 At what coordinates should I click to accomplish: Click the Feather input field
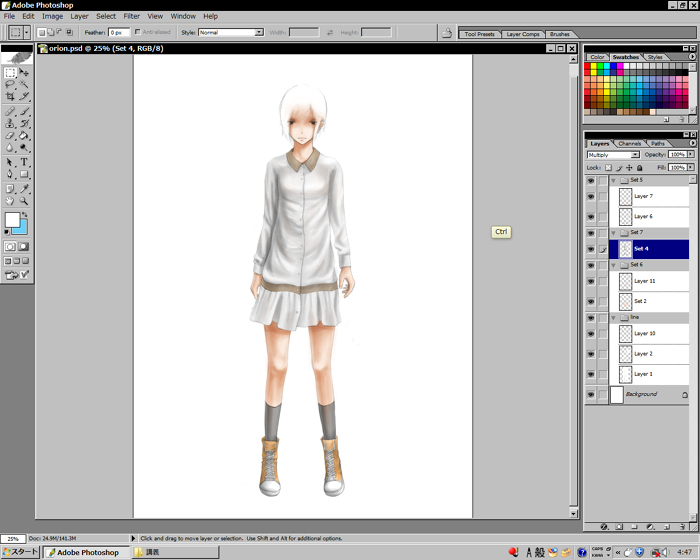click(121, 33)
